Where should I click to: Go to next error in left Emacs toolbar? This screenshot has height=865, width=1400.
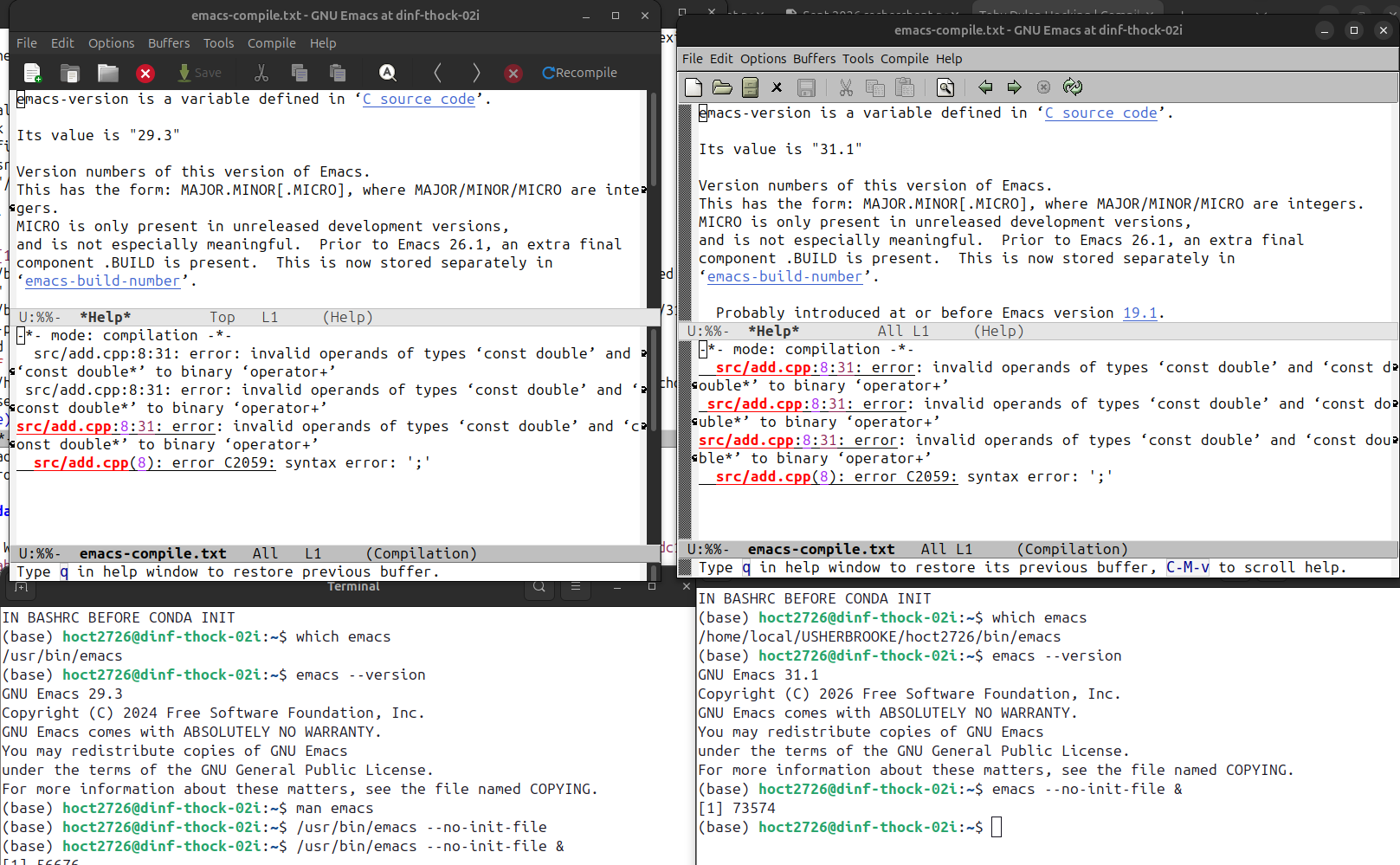click(x=475, y=73)
